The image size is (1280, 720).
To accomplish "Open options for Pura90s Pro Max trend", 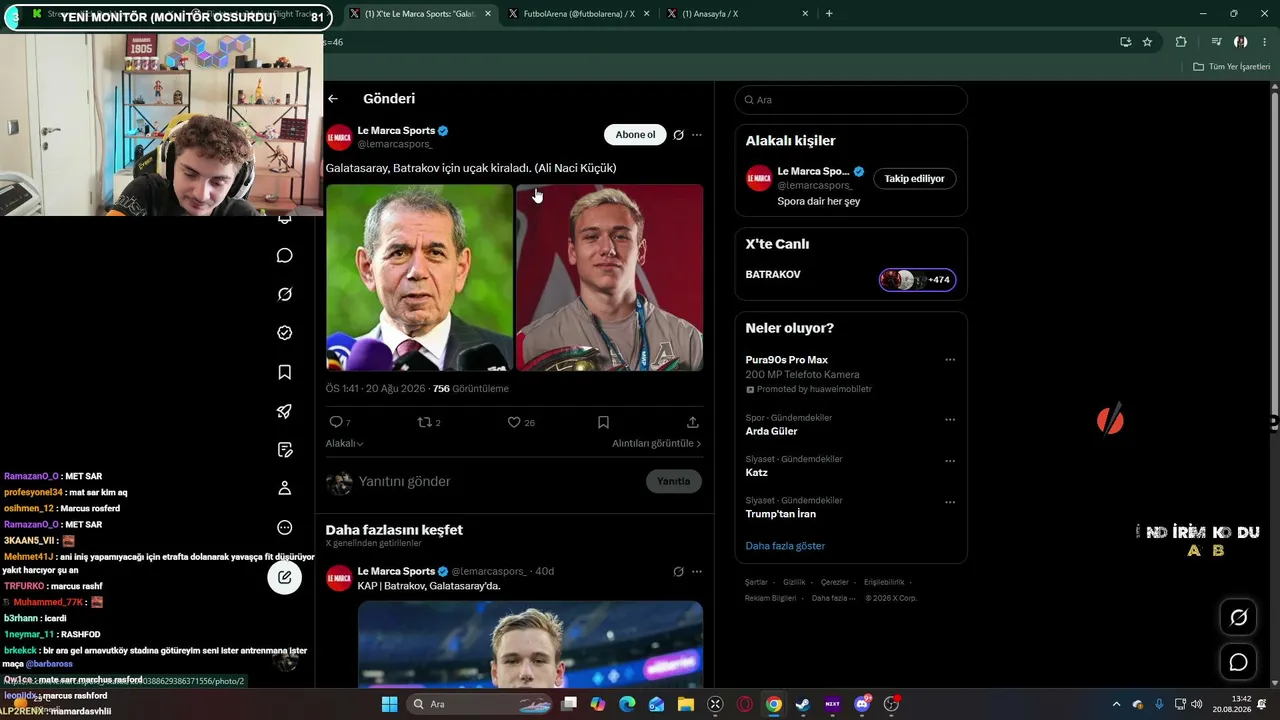I will point(950,360).
